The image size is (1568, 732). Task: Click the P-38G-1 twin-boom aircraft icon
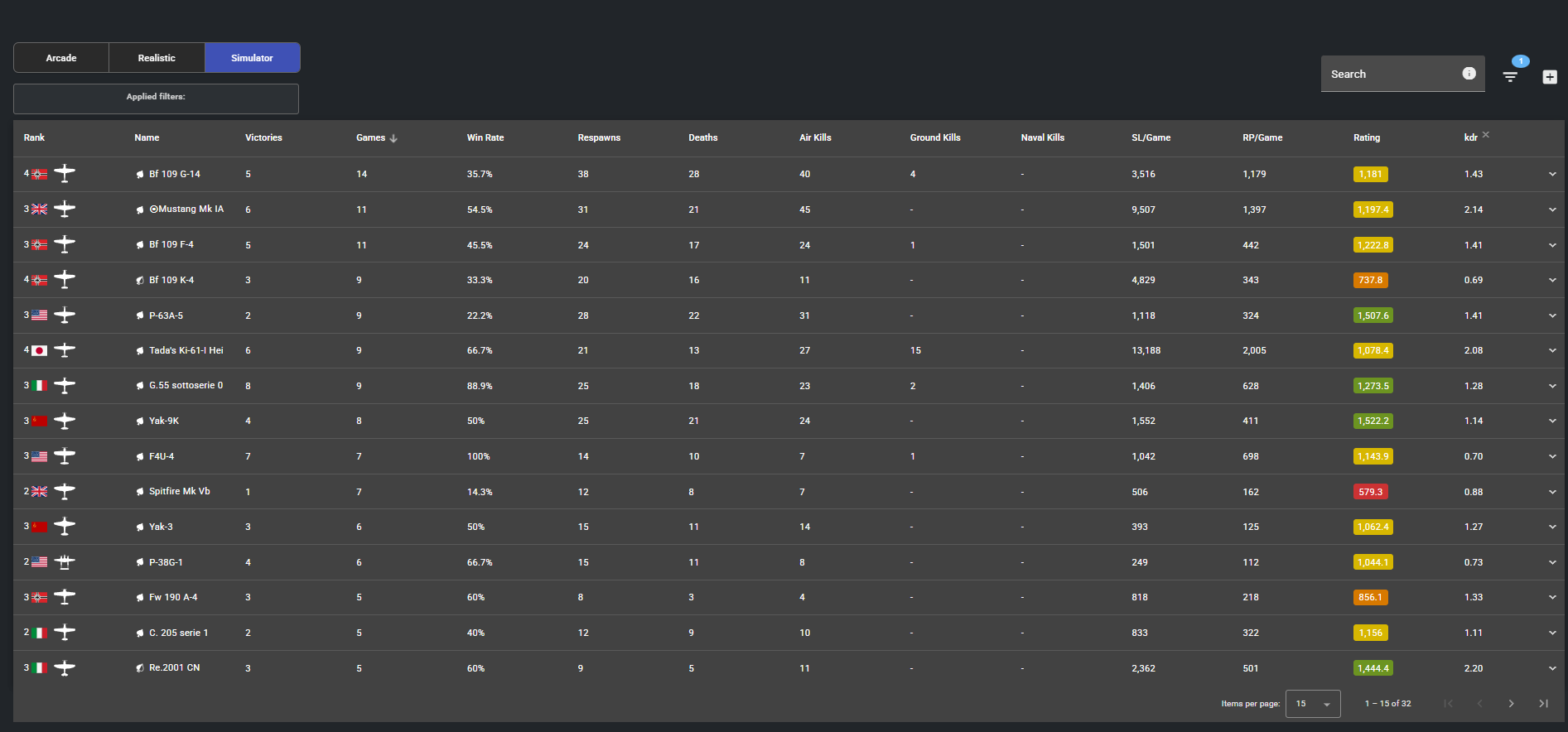65,562
